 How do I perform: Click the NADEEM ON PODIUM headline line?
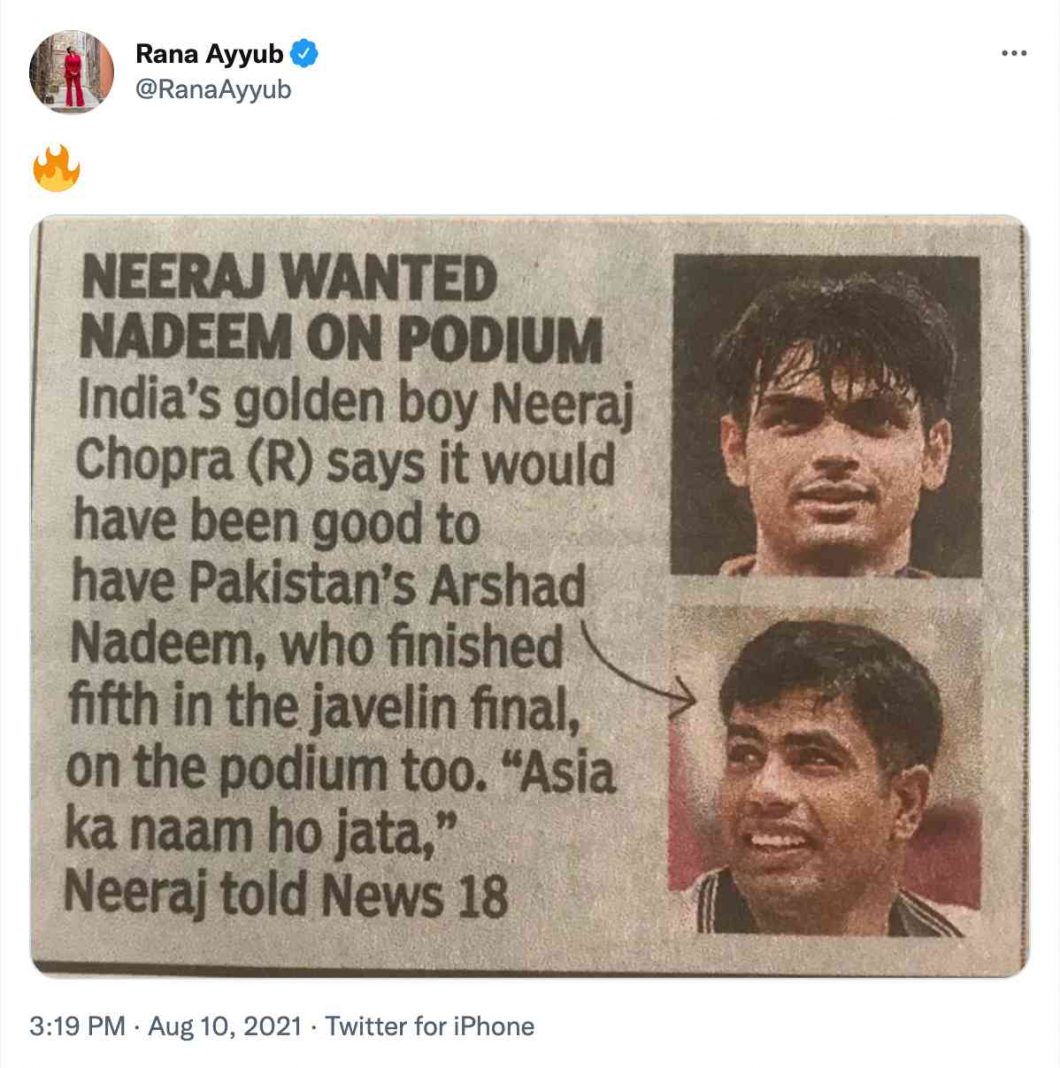point(342,340)
